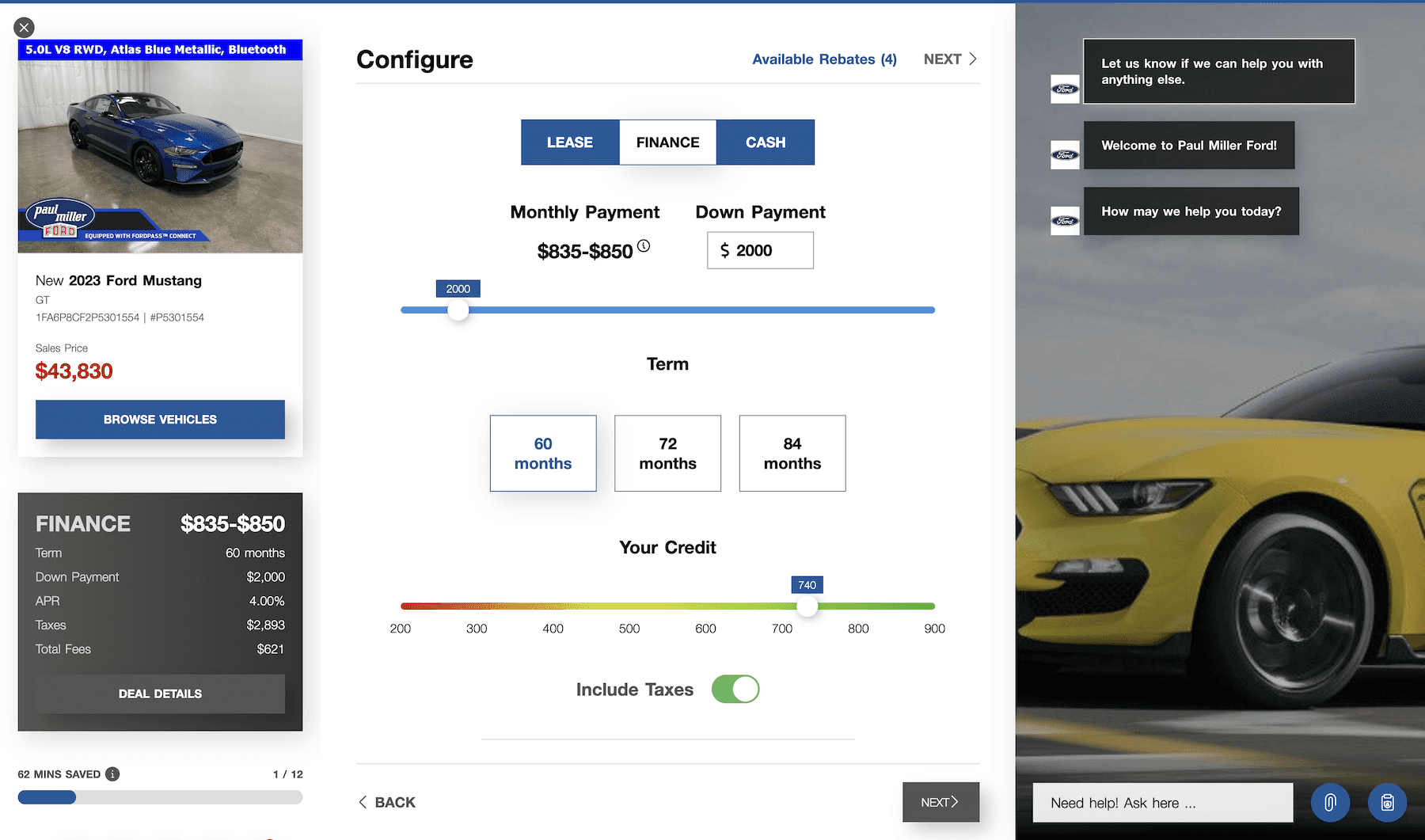Click the minutes saved info icon
Screen dimensions: 1425x840
(x=112, y=774)
